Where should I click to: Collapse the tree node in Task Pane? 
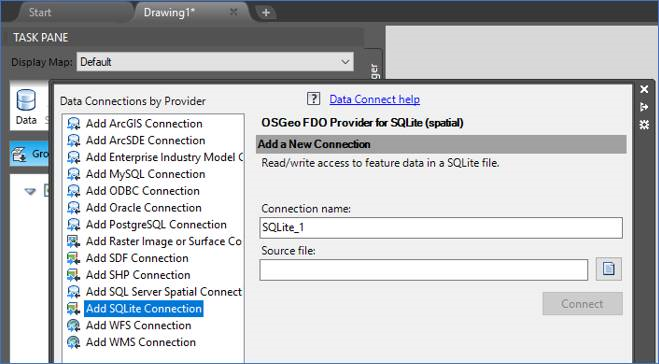30,192
